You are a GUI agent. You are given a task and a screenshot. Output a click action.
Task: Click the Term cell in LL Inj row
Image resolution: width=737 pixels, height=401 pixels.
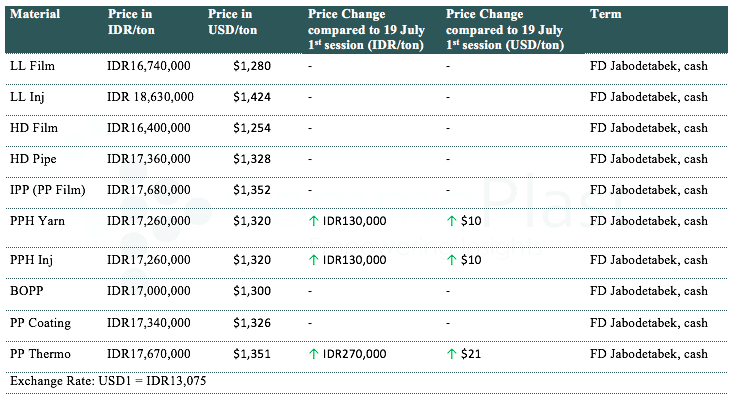649,97
